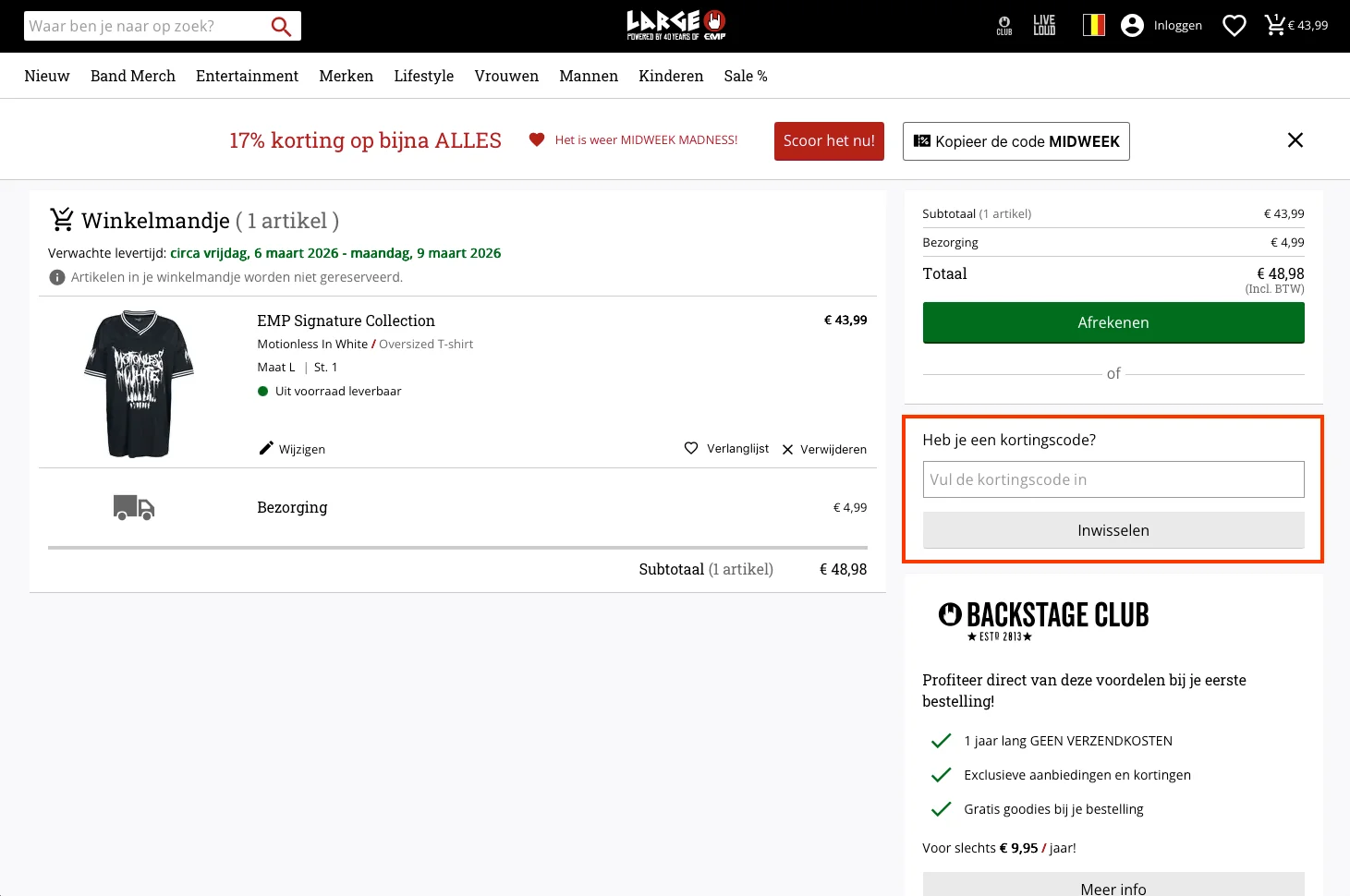Screen dimensions: 1350x896
Task: Open the Band Merch menu
Action: click(132, 76)
